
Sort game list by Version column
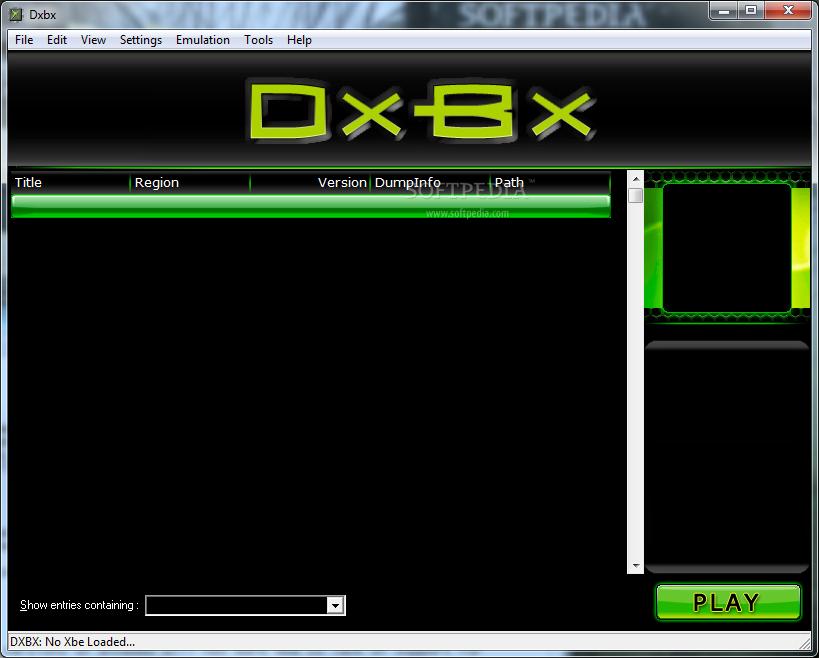pyautogui.click(x=342, y=182)
